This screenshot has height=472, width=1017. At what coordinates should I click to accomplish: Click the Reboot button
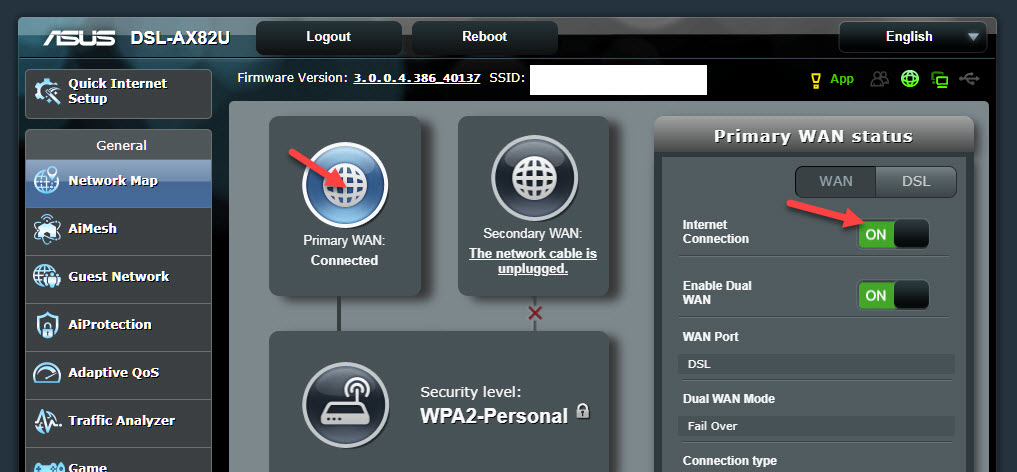(485, 37)
